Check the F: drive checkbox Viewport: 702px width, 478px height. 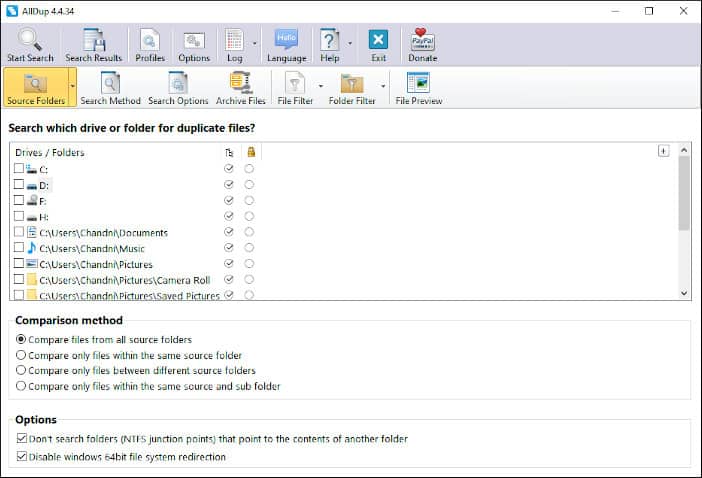click(19, 200)
